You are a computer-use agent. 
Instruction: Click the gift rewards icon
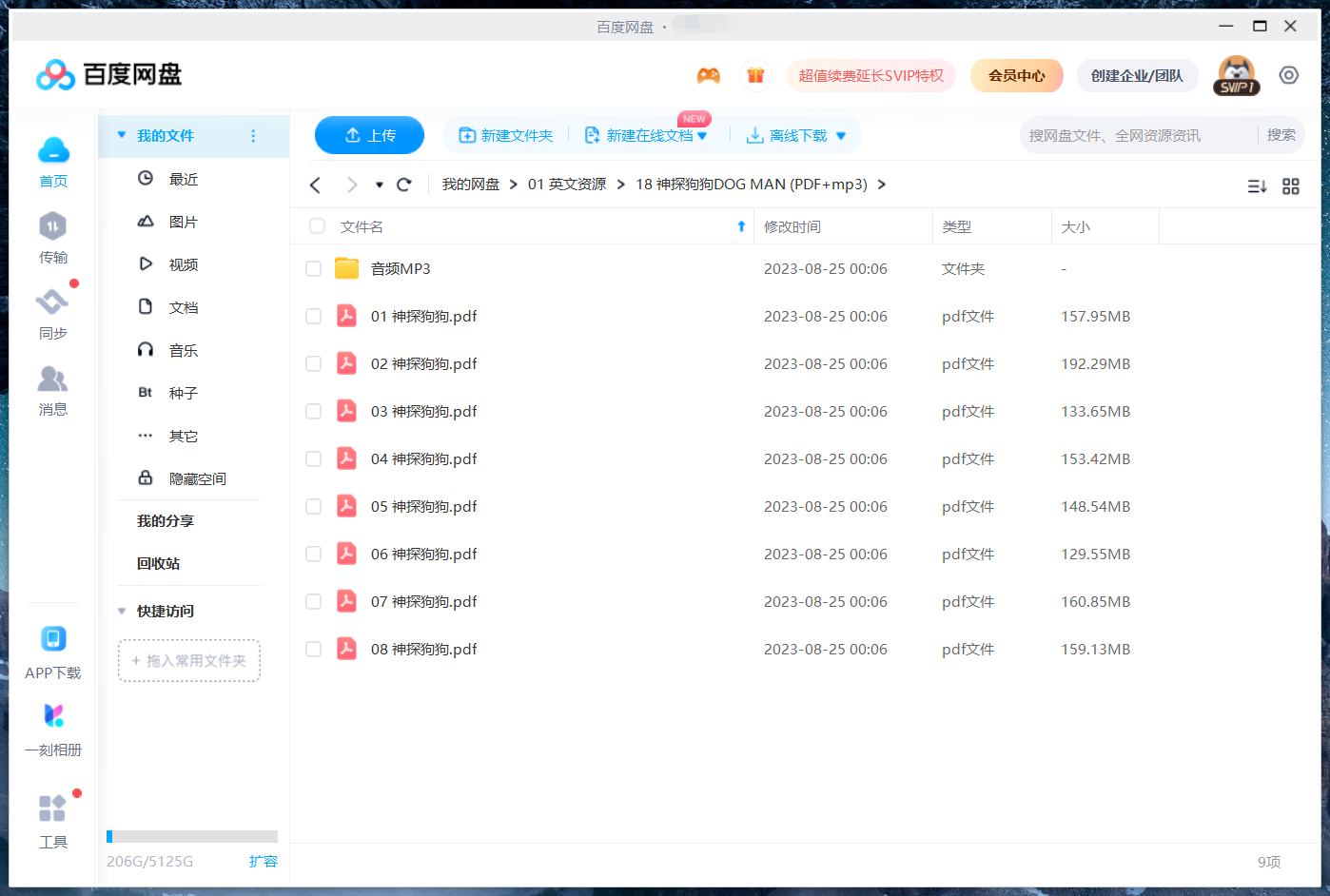click(x=756, y=74)
